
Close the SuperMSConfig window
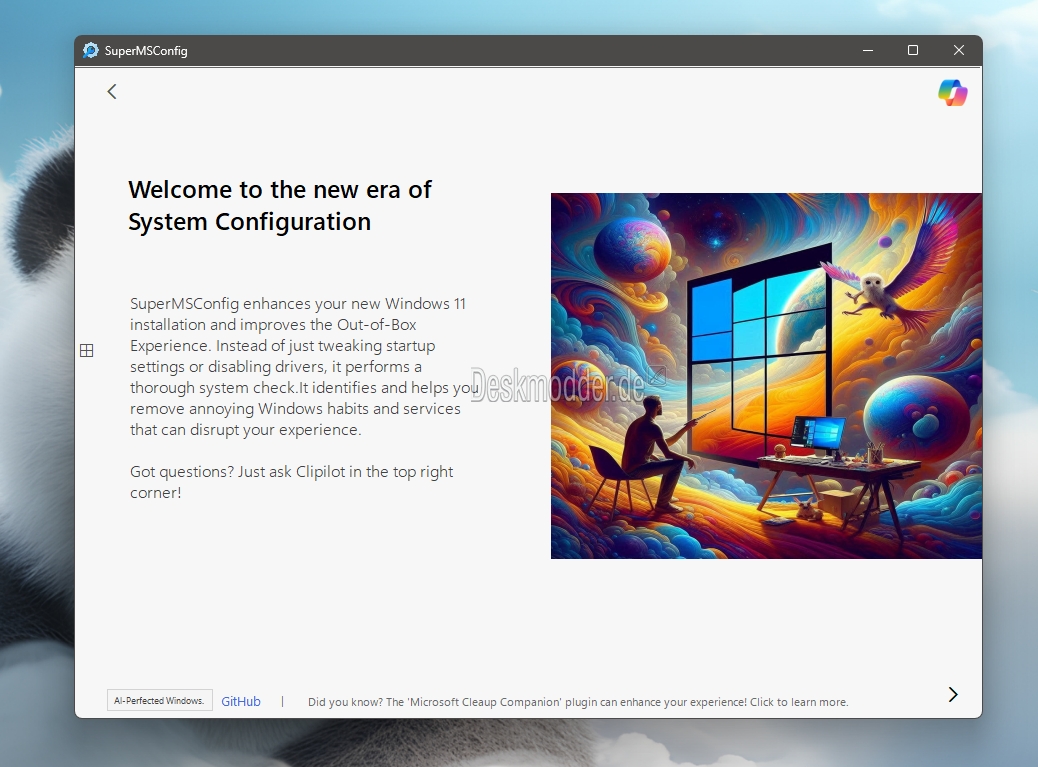point(959,50)
